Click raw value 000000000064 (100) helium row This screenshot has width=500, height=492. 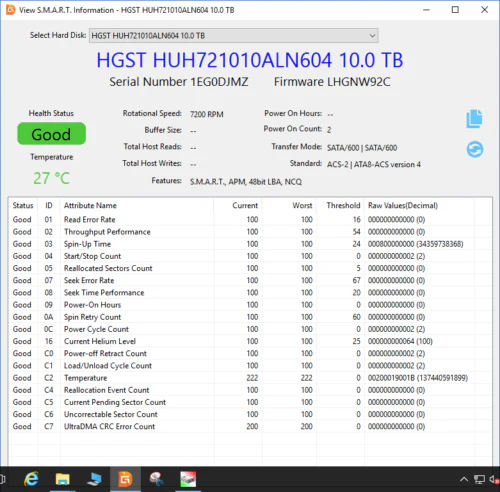coord(400,341)
